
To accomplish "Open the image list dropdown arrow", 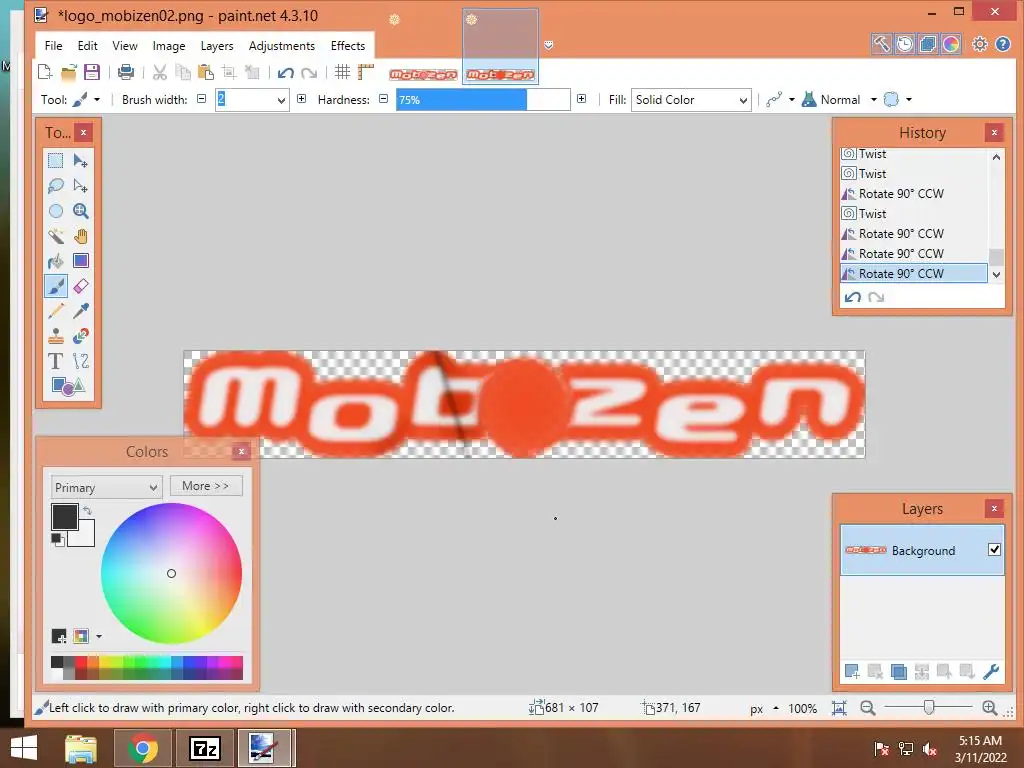I will coord(549,44).
